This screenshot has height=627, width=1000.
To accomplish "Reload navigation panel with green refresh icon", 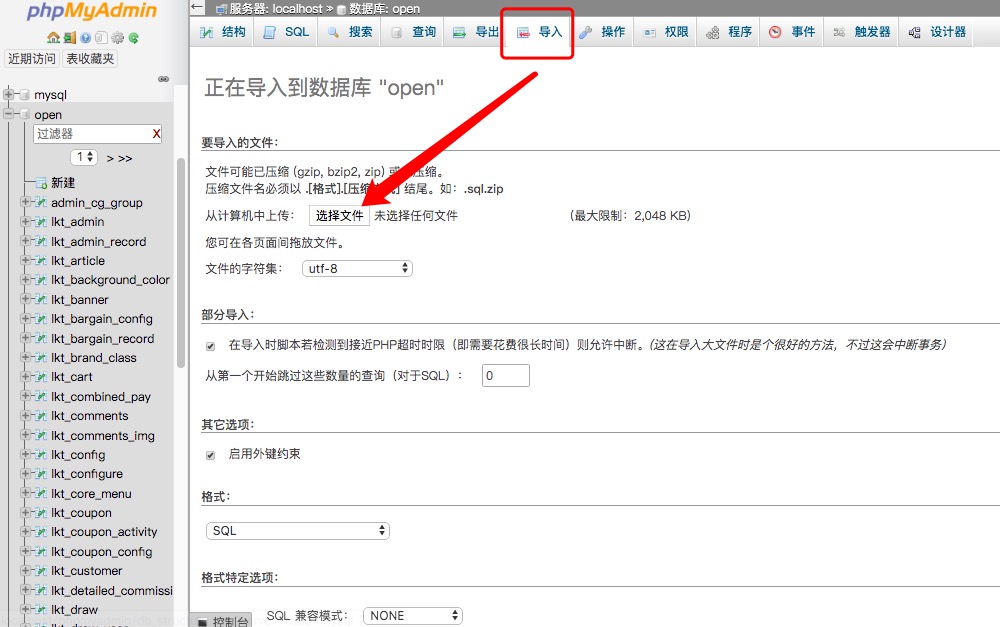I will tap(133, 38).
